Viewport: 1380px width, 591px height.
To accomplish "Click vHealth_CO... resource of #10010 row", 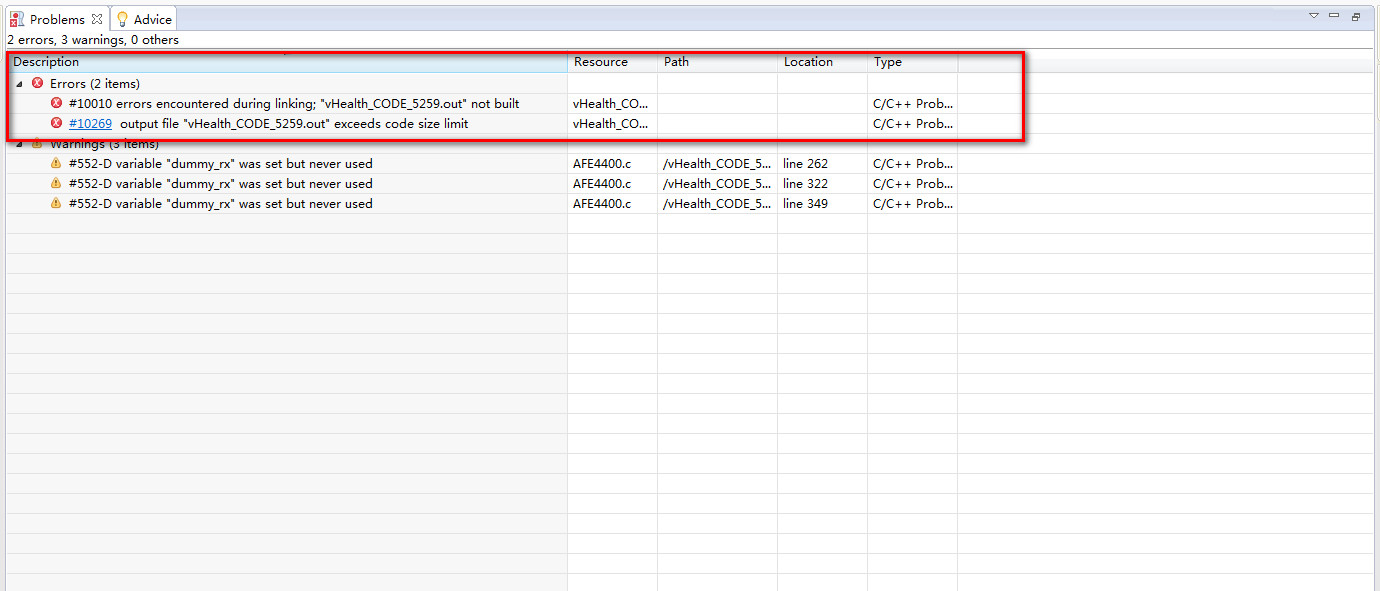I will click(610, 104).
